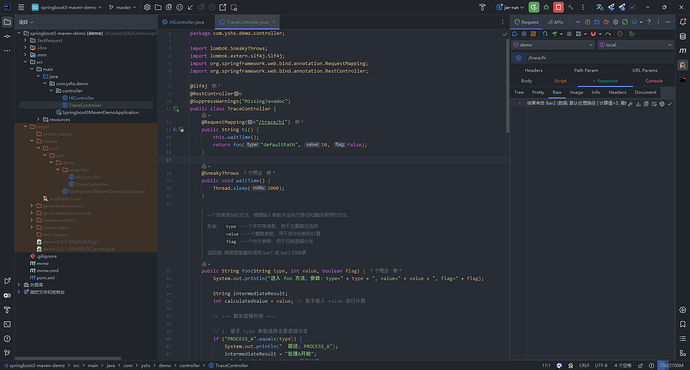Open the local environment combo box

pyautogui.click(x=635, y=45)
